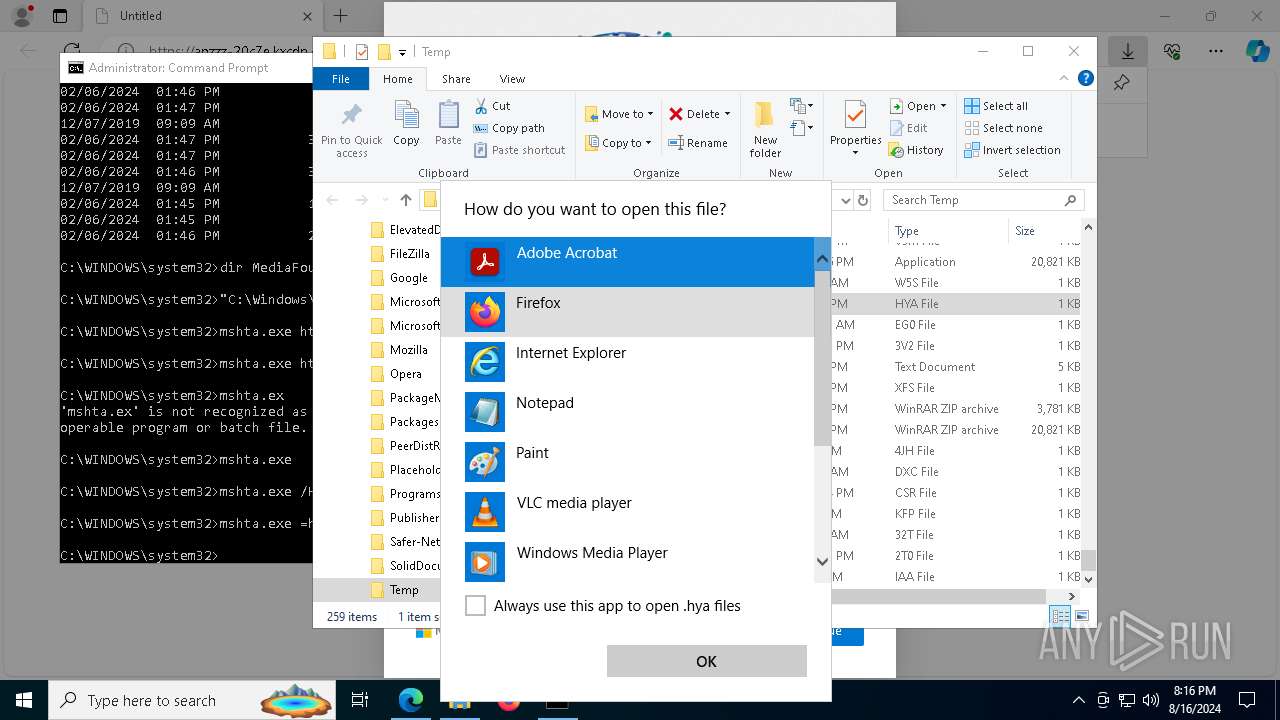
Task: Click Paste shortcut in ribbon
Action: point(519,150)
